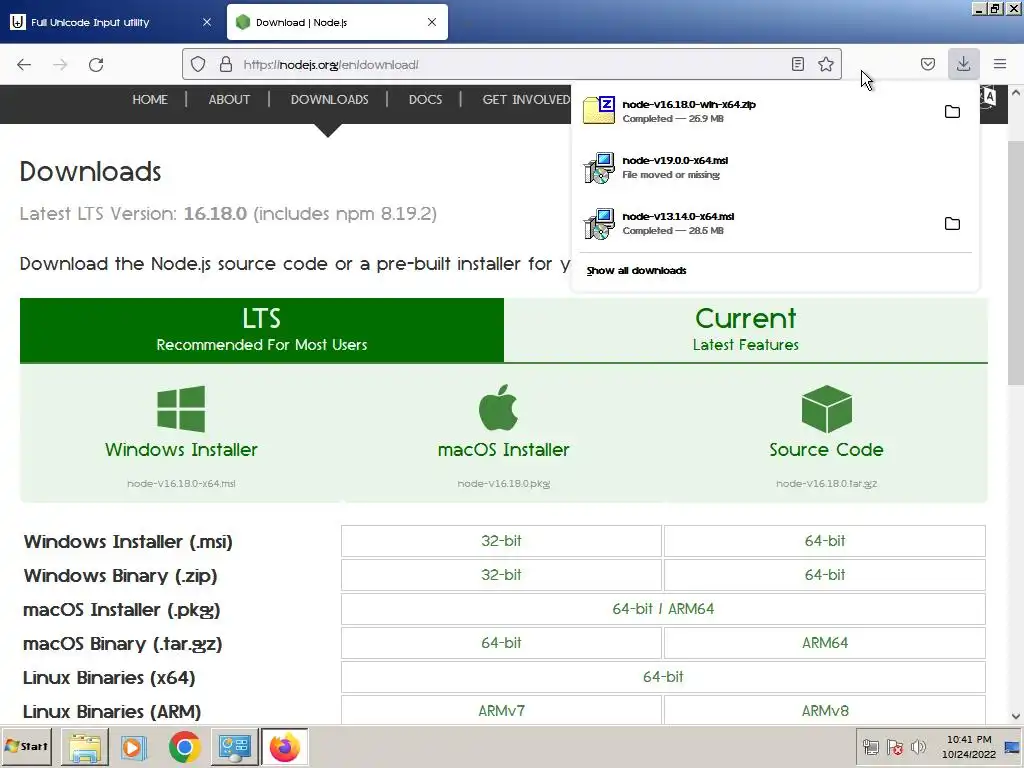This screenshot has width=1024, height=768.
Task: Click Show all downloads
Action: coord(636,270)
